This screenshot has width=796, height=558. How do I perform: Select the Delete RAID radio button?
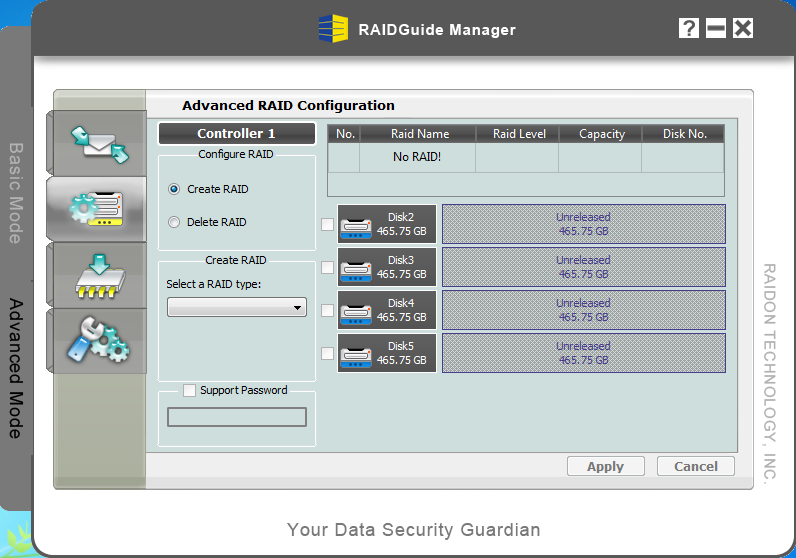coord(175,222)
